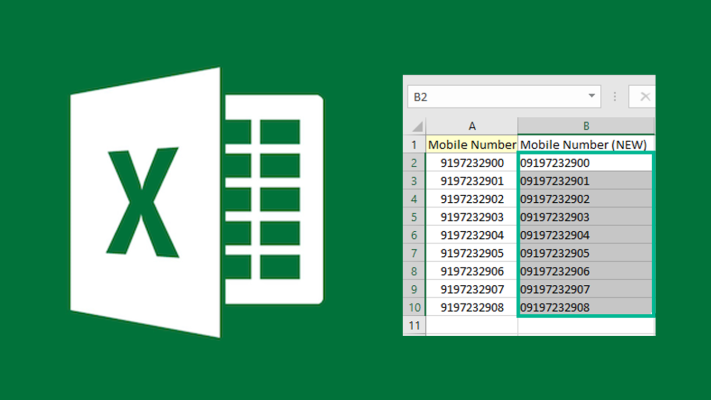Click cell containing 09197232907

point(585,289)
